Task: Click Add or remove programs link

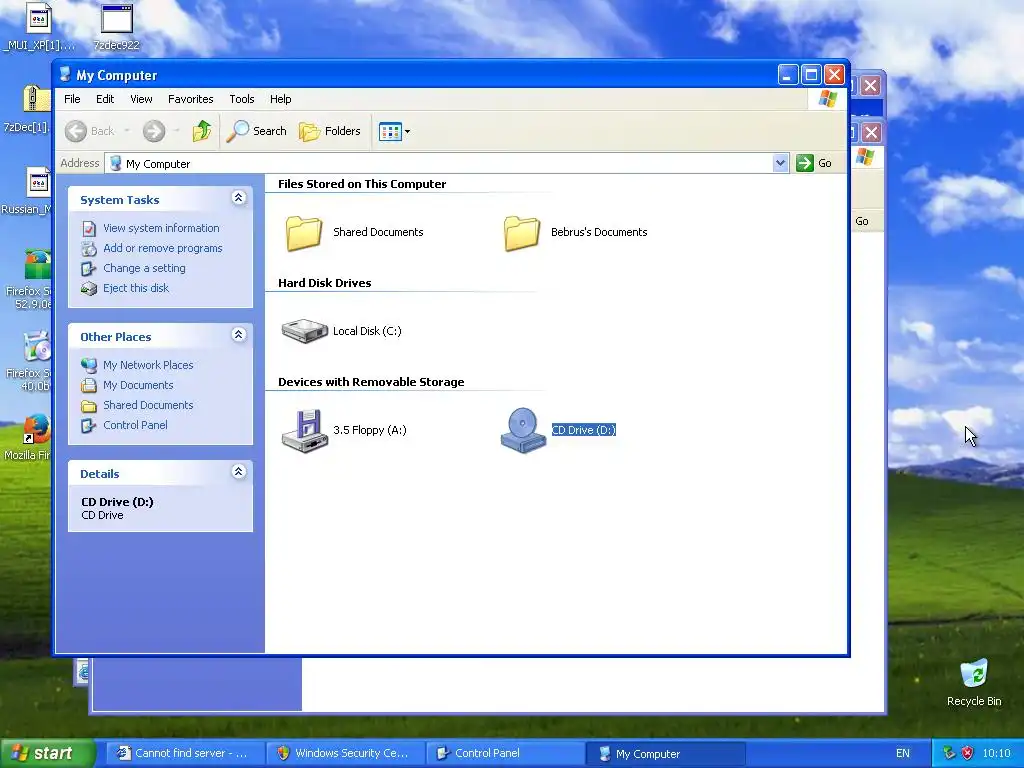Action: (x=163, y=248)
